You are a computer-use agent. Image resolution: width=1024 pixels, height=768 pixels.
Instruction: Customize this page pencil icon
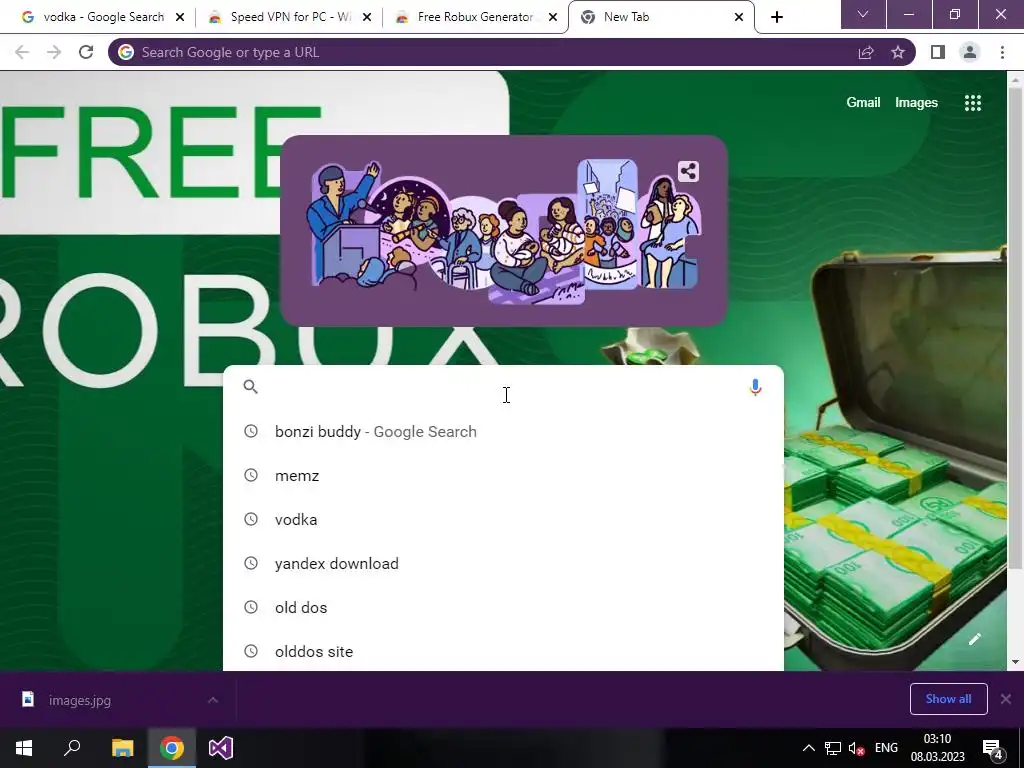(974, 639)
